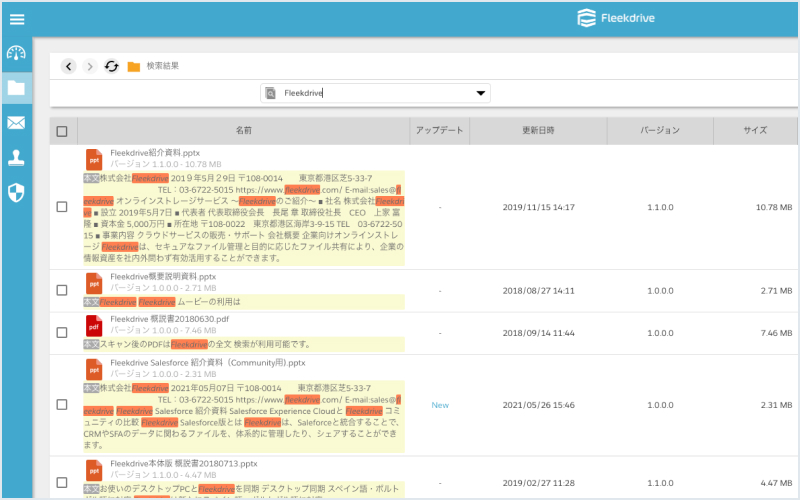
Task: Click text バージョン 1.0.0.0 - 2.71 MB
Action: (163, 288)
